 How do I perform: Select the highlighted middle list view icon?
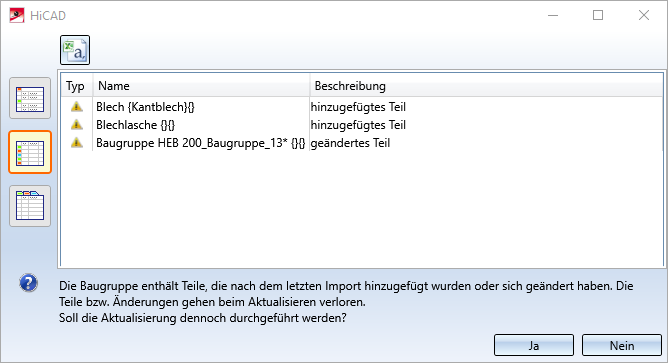tap(30, 153)
